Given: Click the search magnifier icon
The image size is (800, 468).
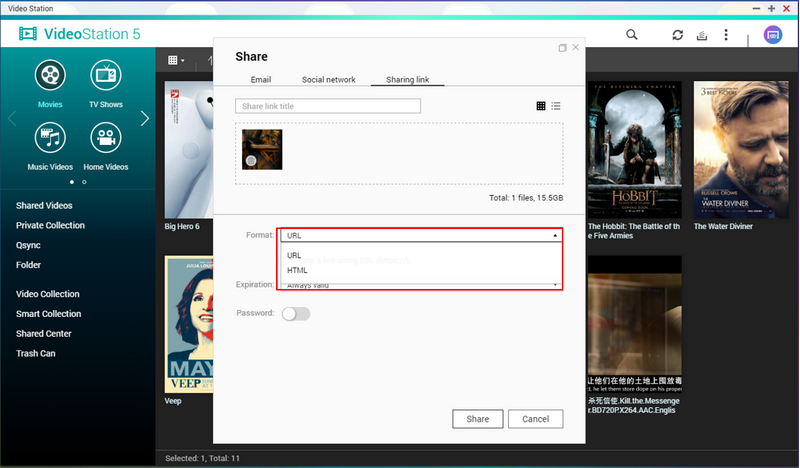Looking at the screenshot, I should (x=632, y=35).
